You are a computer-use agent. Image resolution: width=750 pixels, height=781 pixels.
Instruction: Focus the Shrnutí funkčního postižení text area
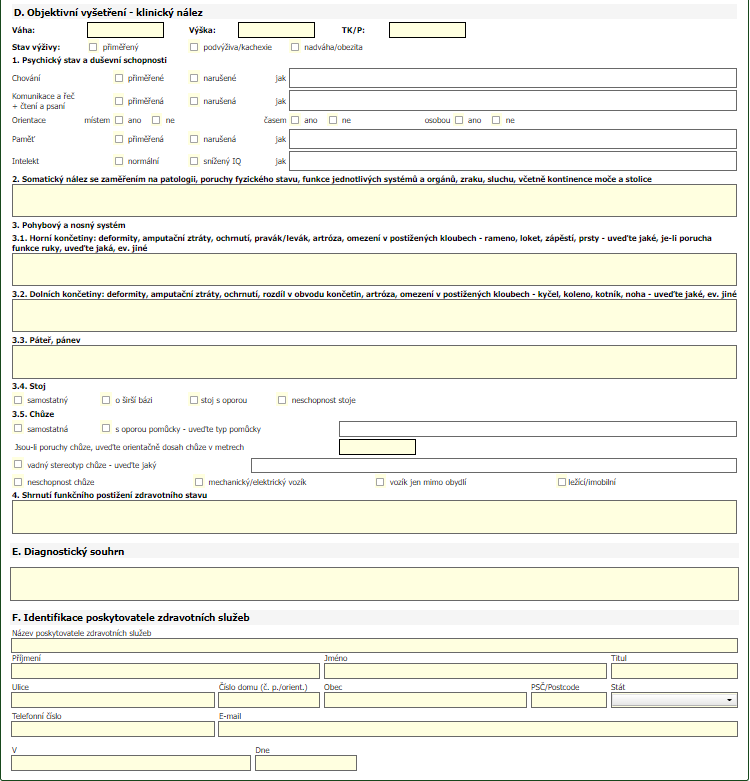tap(375, 518)
